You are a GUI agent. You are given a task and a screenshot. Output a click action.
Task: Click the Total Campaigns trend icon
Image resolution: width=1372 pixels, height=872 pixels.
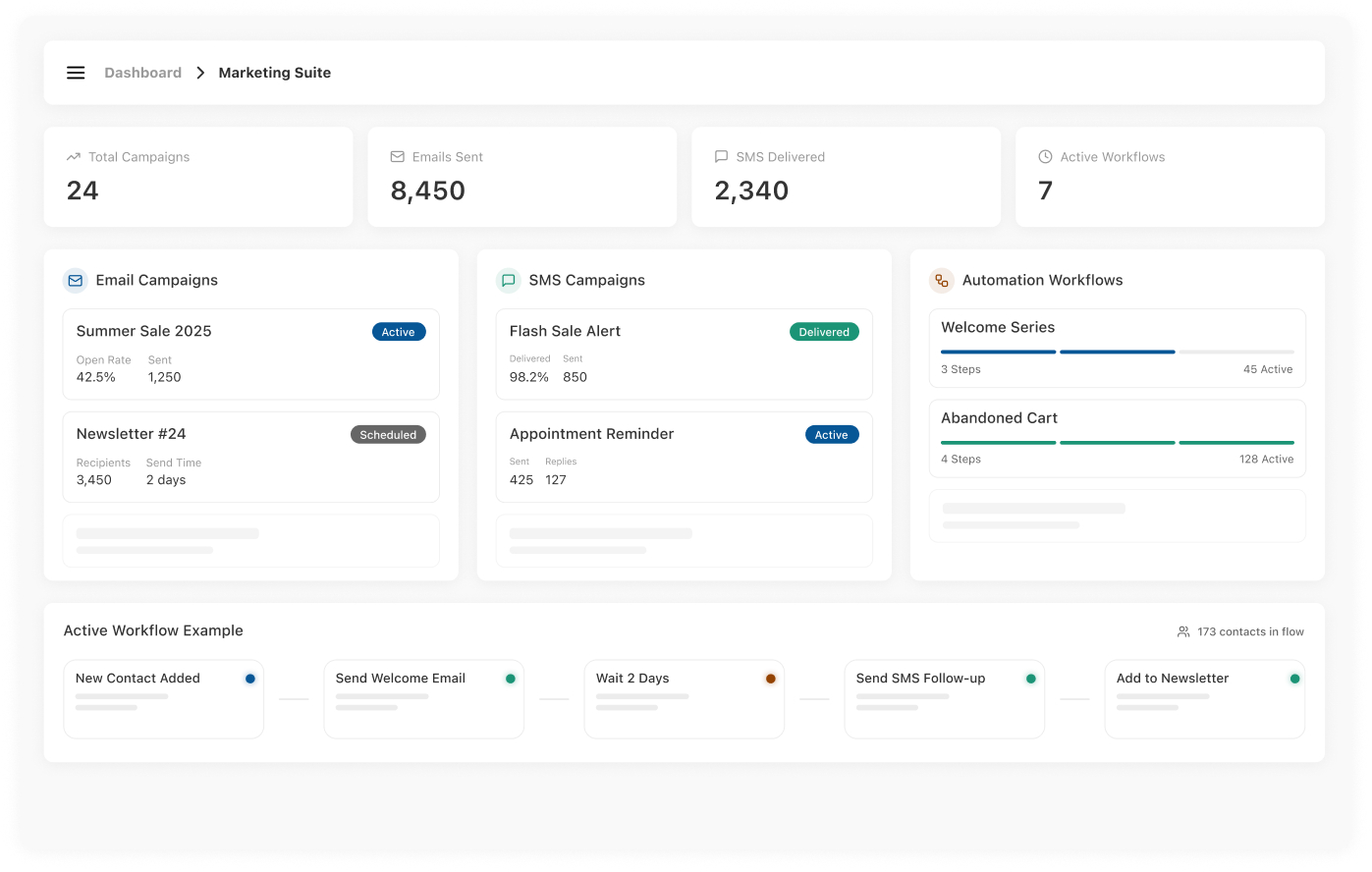pos(74,157)
